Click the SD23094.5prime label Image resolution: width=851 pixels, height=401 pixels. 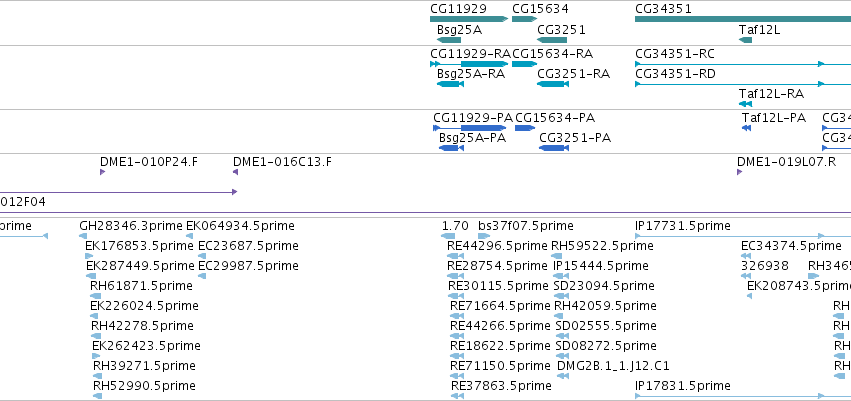604,285
